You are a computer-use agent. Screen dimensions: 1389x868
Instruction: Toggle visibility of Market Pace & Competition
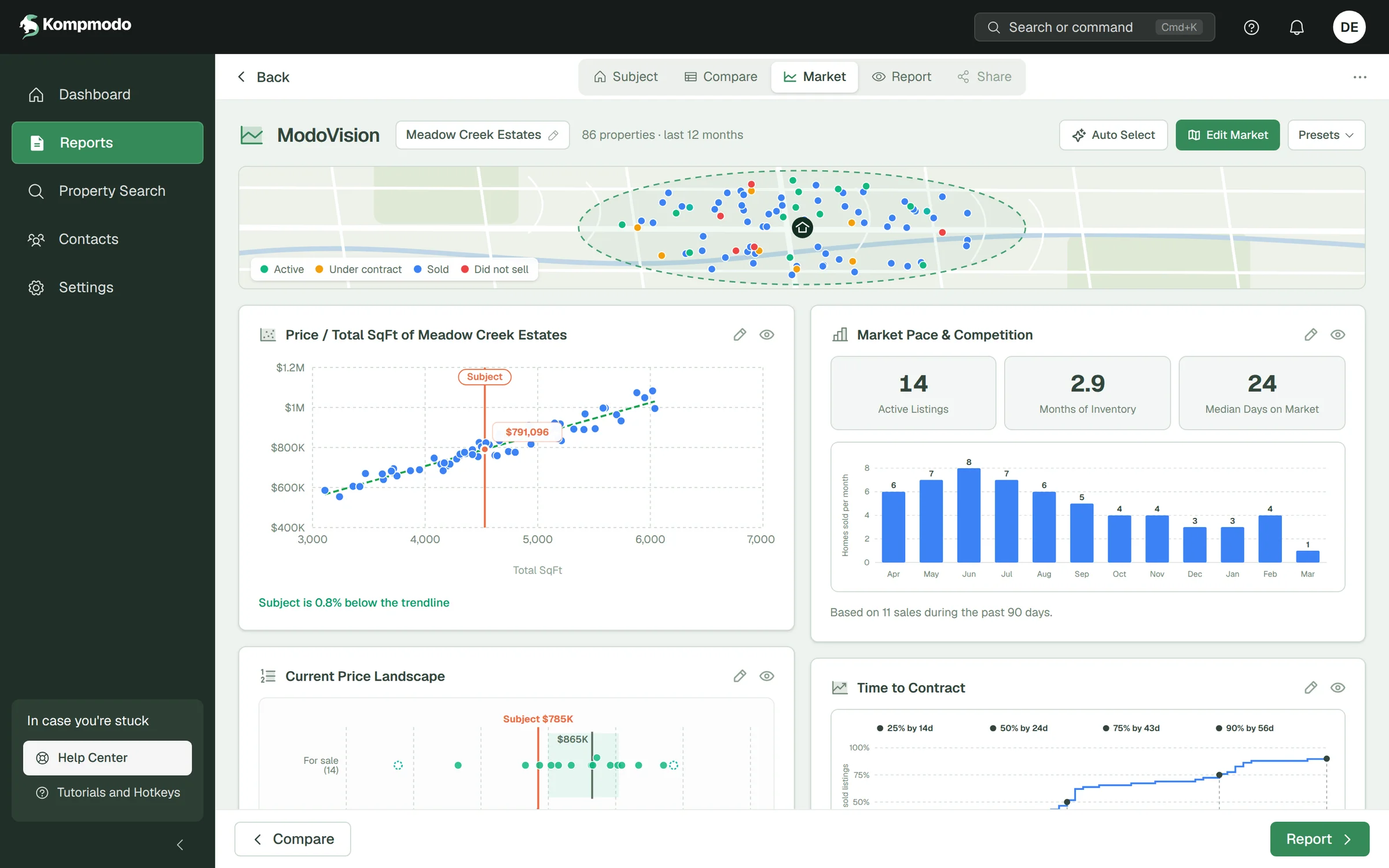(1337, 334)
